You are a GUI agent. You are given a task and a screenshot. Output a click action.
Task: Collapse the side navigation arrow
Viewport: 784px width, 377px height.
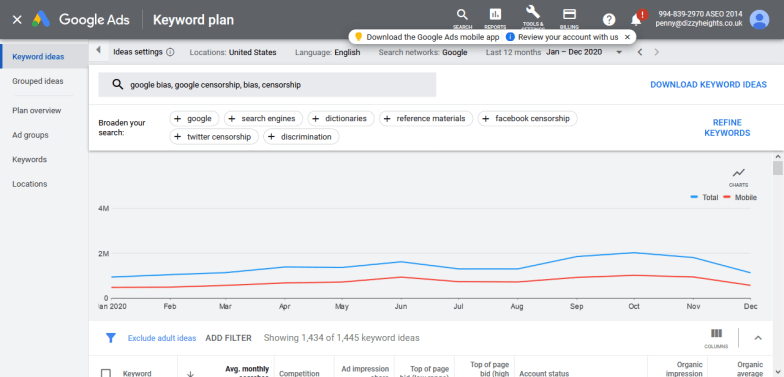coord(98,50)
